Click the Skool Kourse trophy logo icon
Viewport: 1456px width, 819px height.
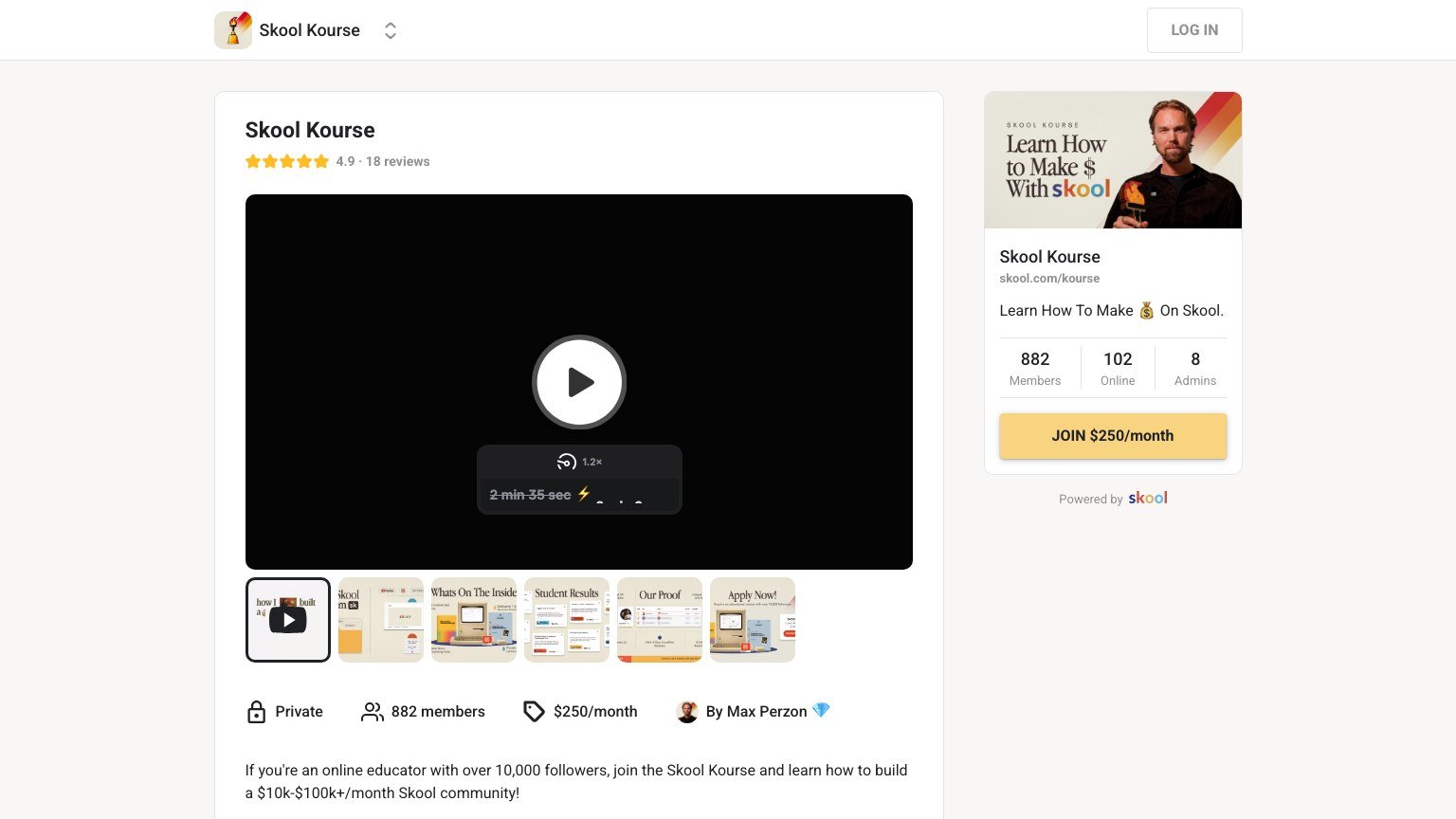233,30
